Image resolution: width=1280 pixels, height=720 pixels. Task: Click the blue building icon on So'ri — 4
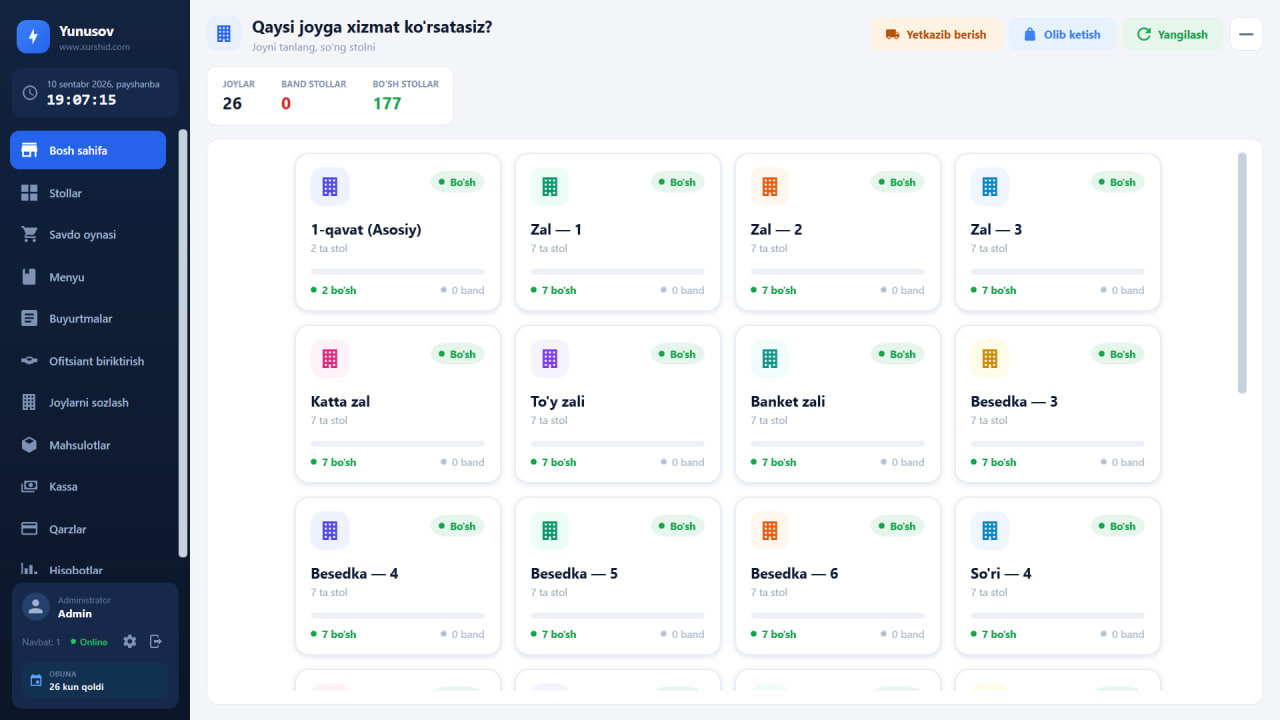pos(990,530)
